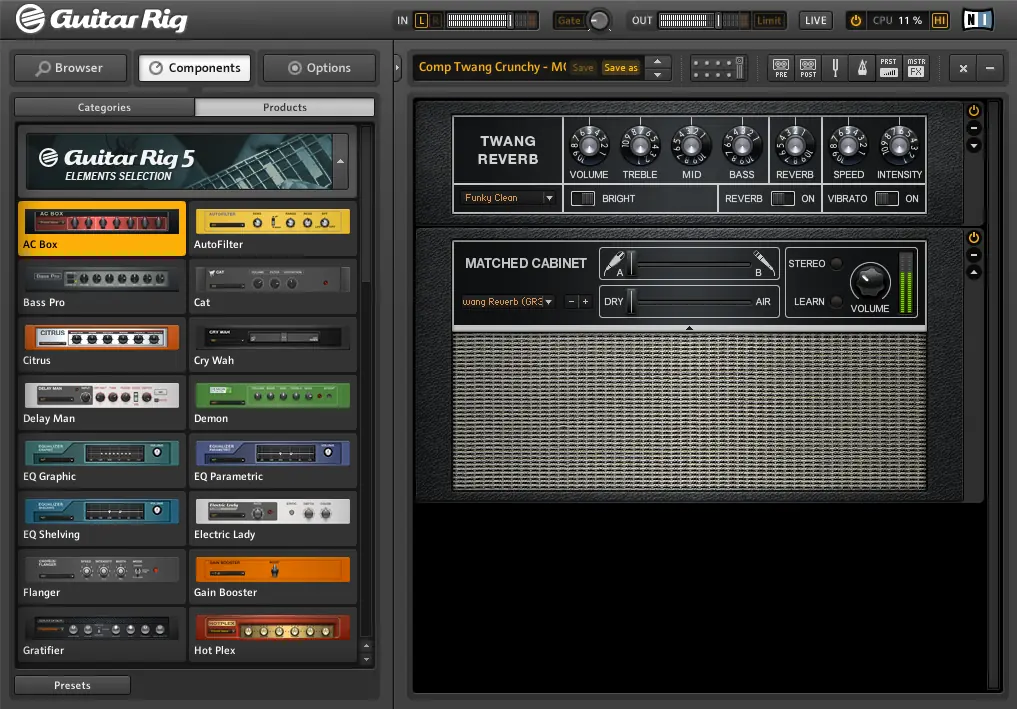Click the Matched Cabinet VOLUME knob
This screenshot has width=1017, height=709.
869,282
